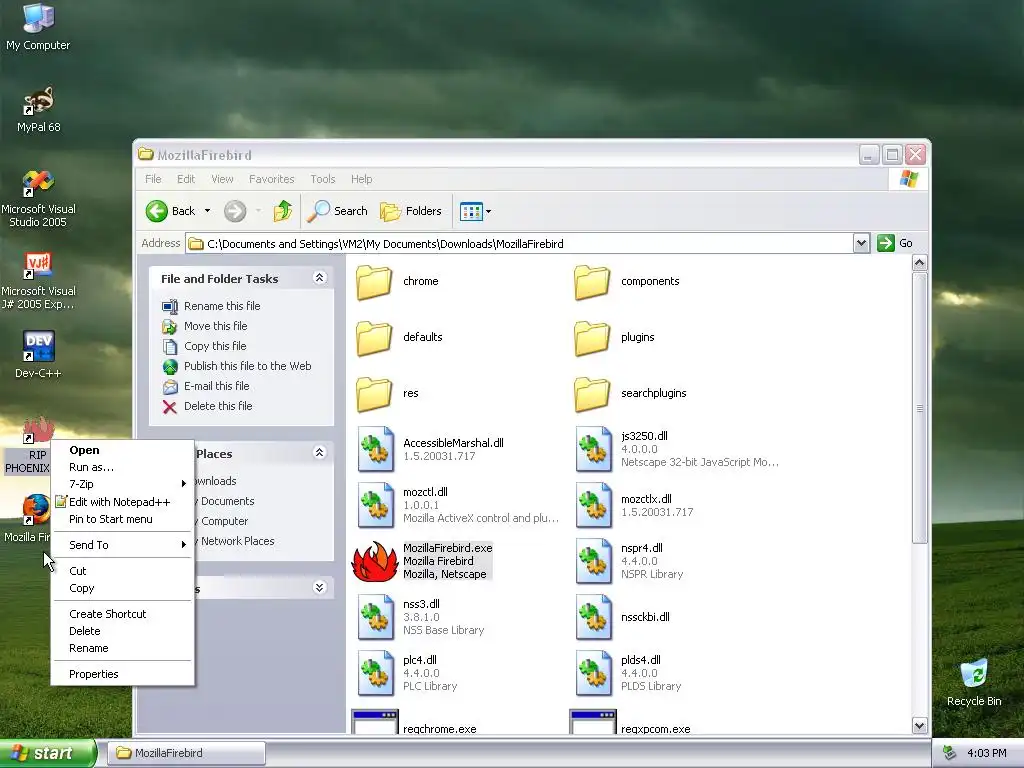This screenshot has width=1024, height=768.
Task: Expand the Send To submenu
Action: [122, 545]
